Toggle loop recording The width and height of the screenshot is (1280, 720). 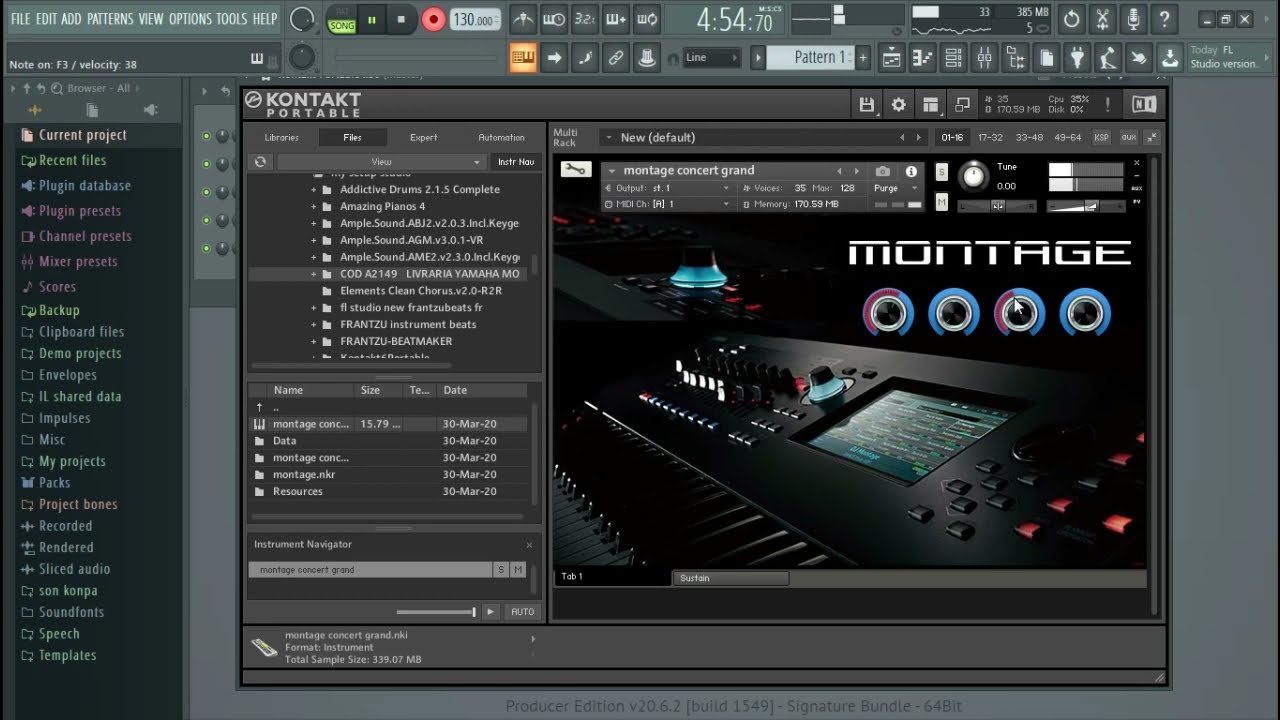click(x=647, y=19)
